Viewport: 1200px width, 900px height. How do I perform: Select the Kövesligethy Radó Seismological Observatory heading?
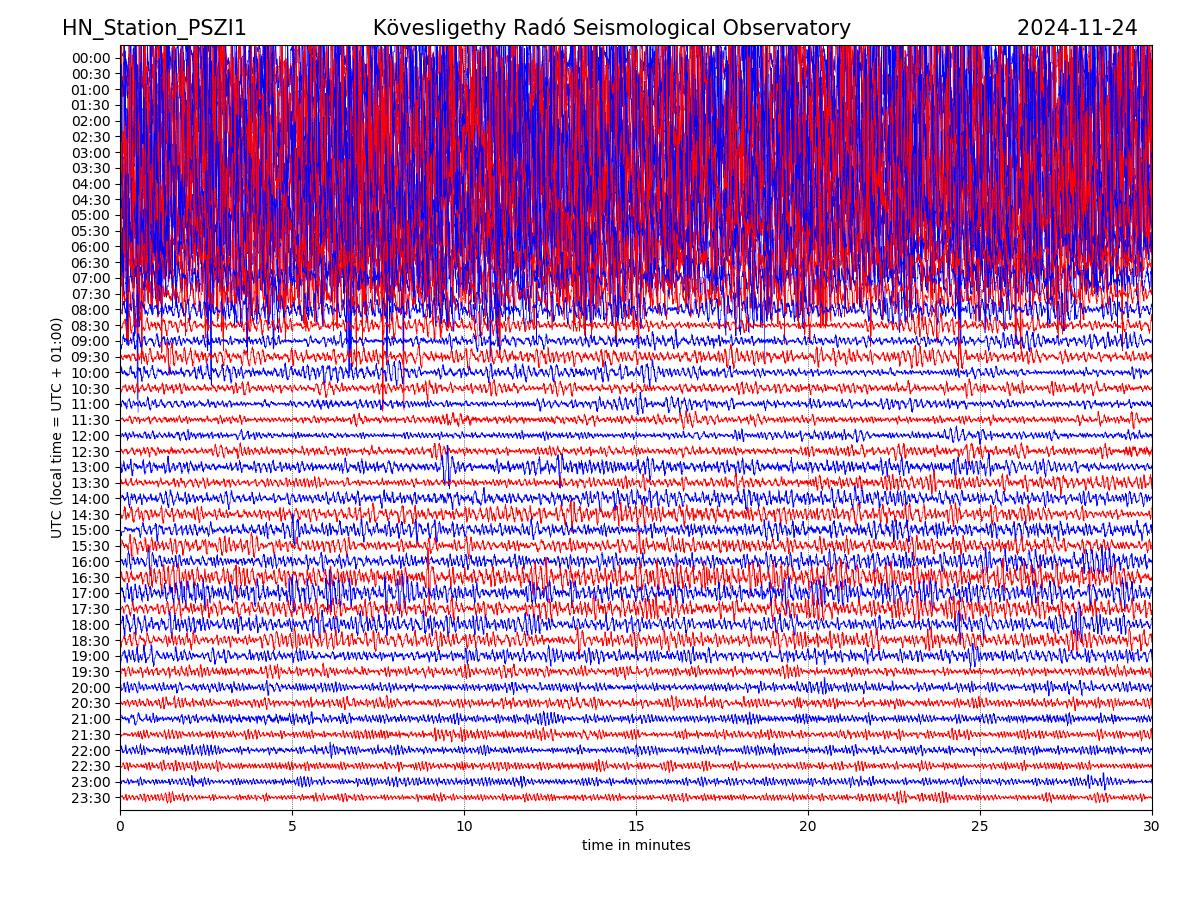click(x=611, y=29)
